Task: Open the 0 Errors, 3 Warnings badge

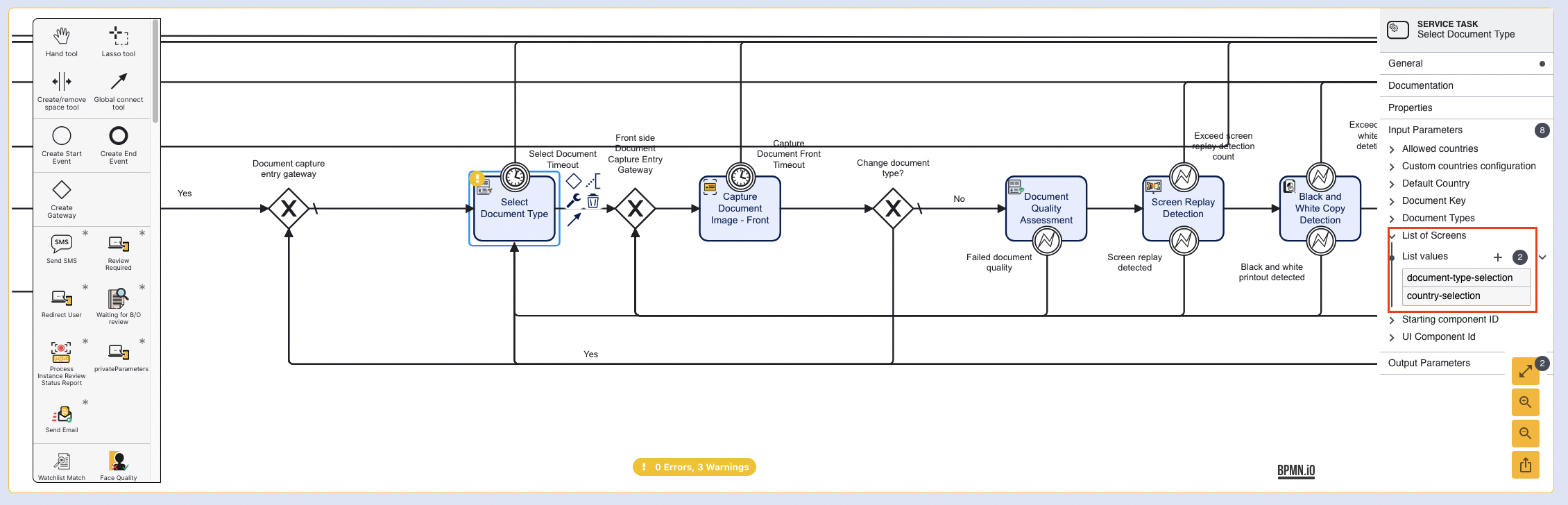Action: (694, 467)
